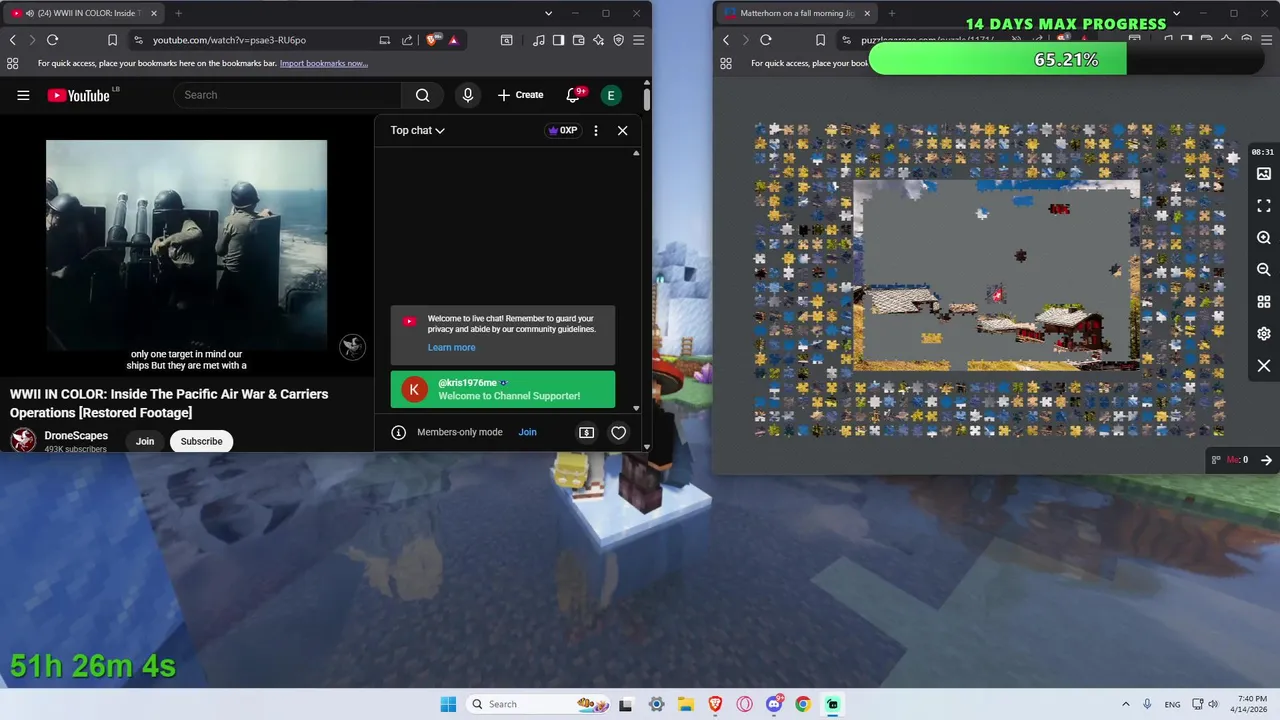Toggle the browser sidebar panel in YouTube window

point(558,40)
